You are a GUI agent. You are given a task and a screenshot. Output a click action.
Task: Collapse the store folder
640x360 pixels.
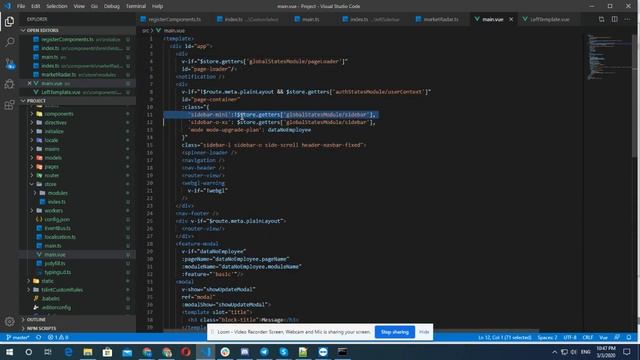point(50,184)
